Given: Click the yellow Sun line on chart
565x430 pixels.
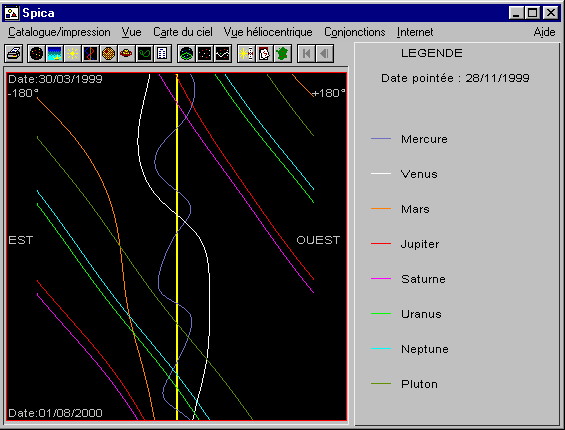Looking at the screenshot, I should point(177,247).
